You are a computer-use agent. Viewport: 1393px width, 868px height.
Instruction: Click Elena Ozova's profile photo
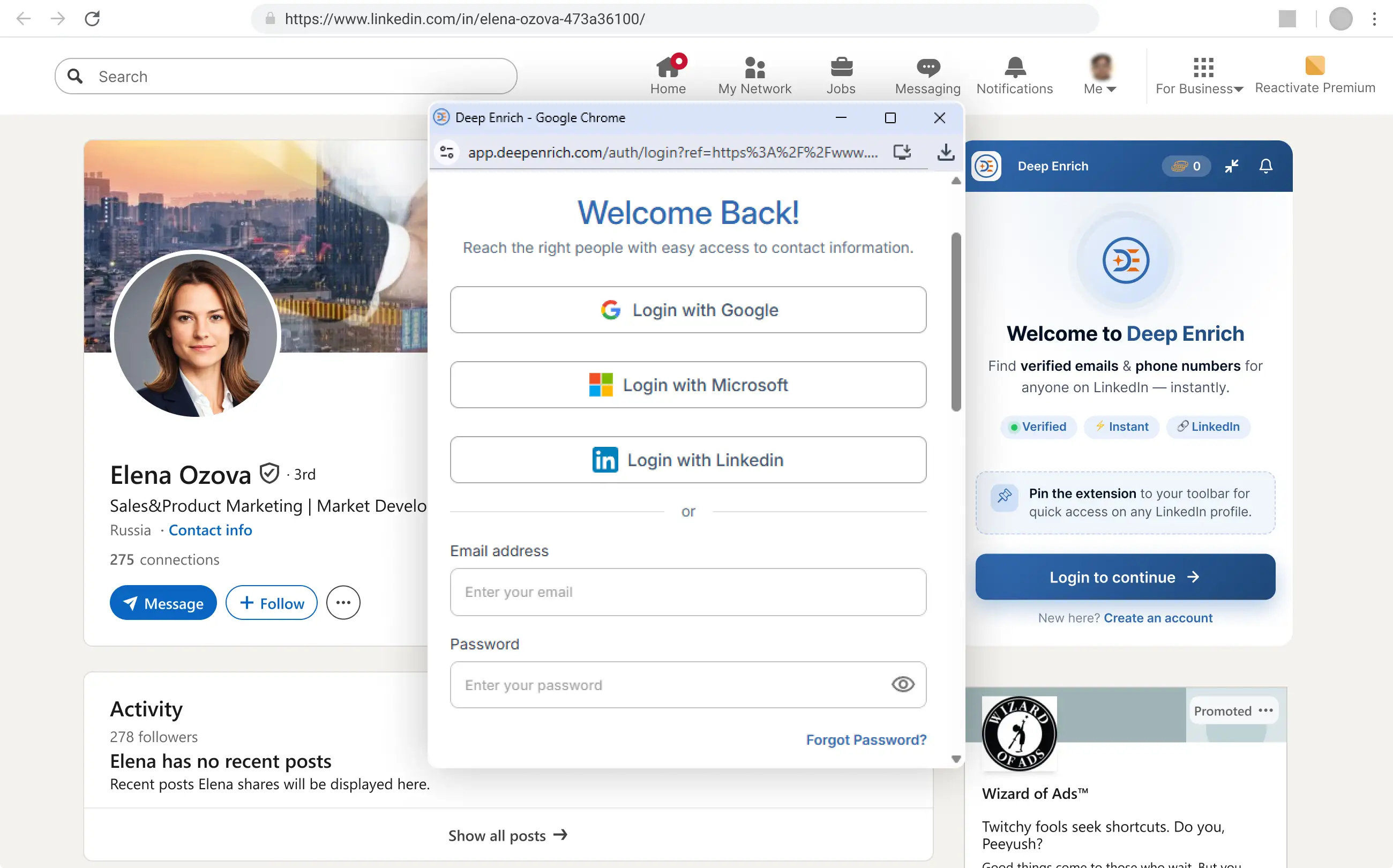195,335
